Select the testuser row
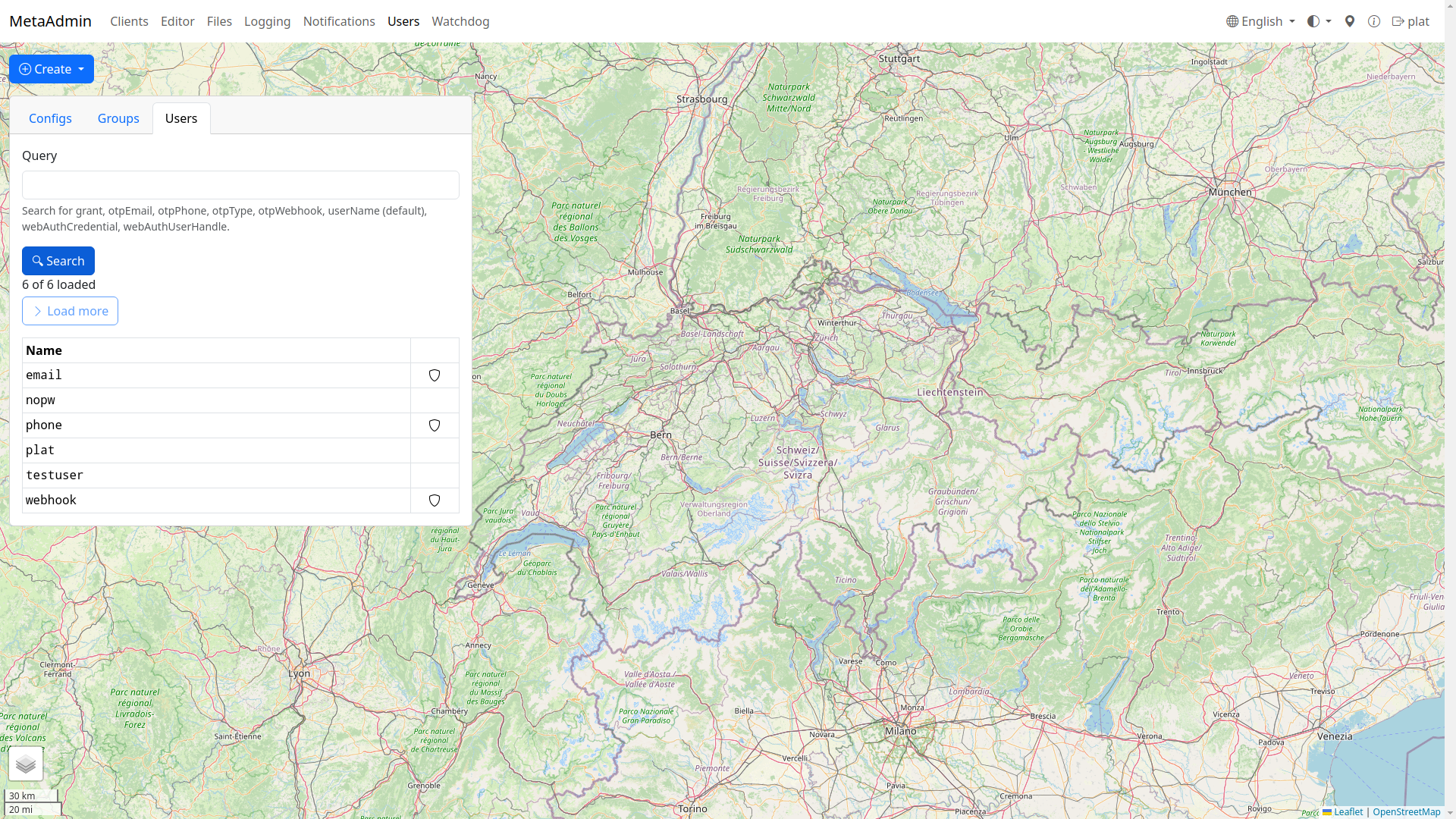Screen dimensions: 1456x819 click(x=55, y=475)
